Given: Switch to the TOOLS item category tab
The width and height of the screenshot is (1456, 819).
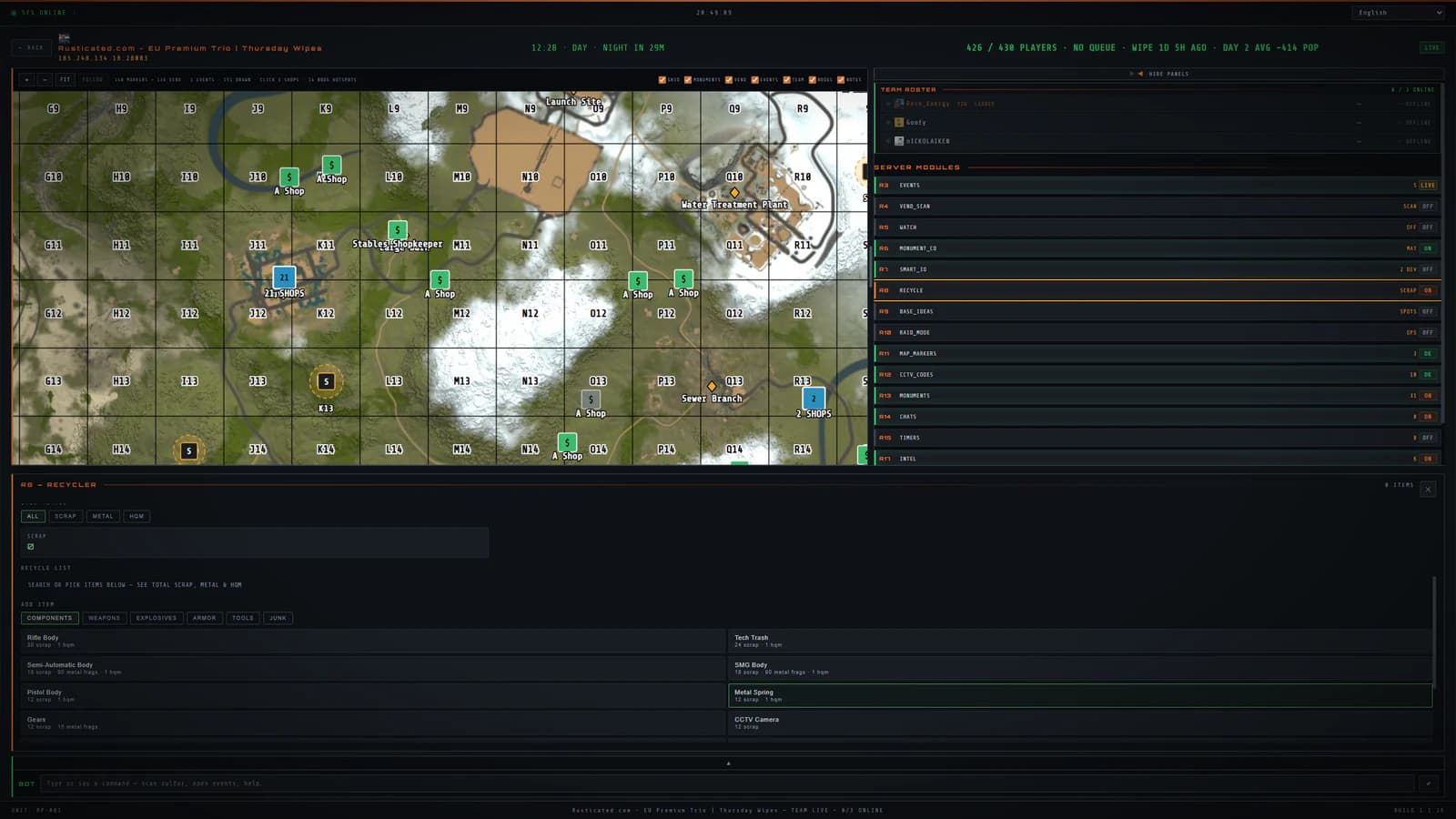Looking at the screenshot, I should [243, 618].
